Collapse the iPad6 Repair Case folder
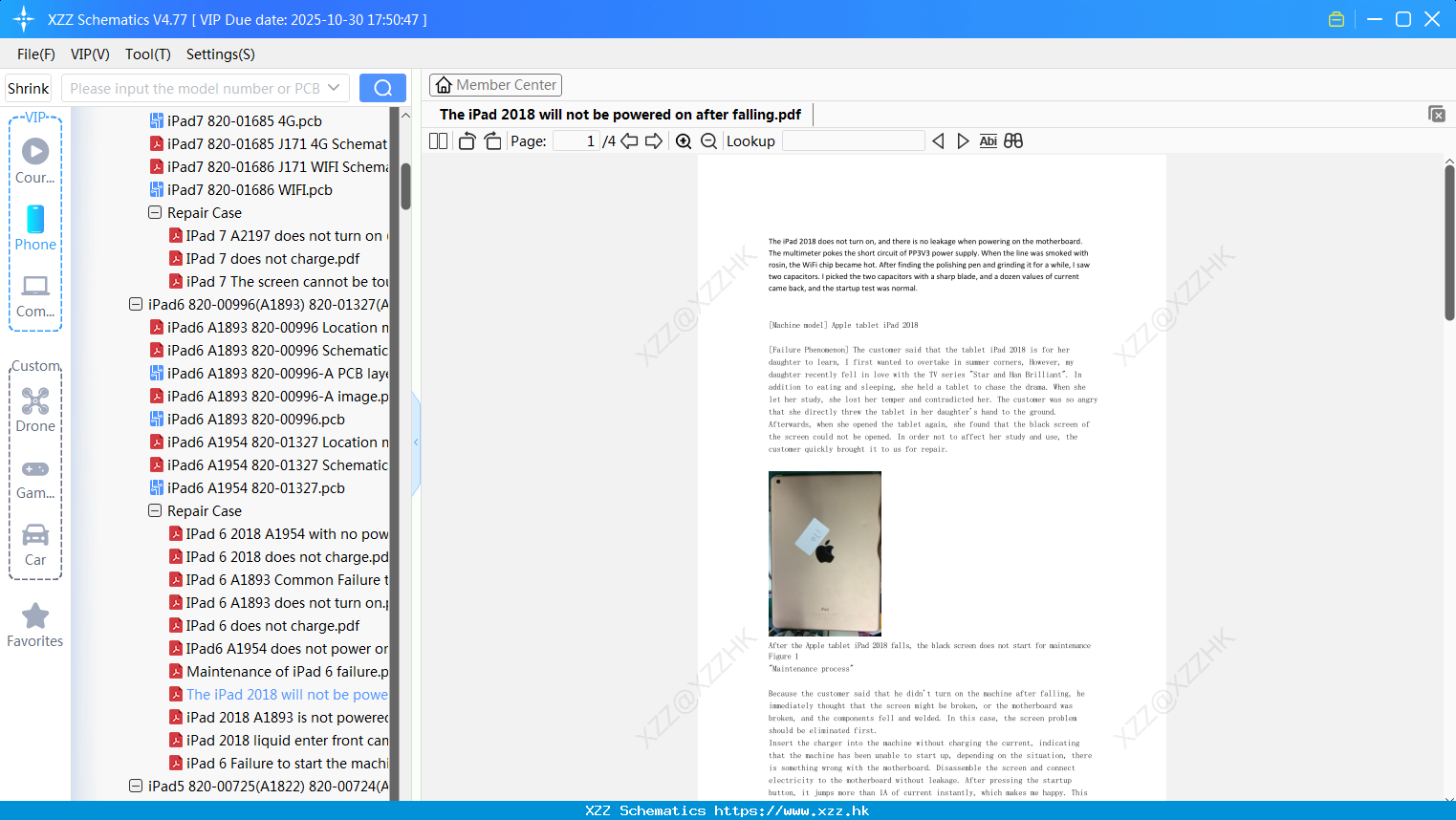This screenshot has width=1456, height=820. pyautogui.click(x=155, y=510)
